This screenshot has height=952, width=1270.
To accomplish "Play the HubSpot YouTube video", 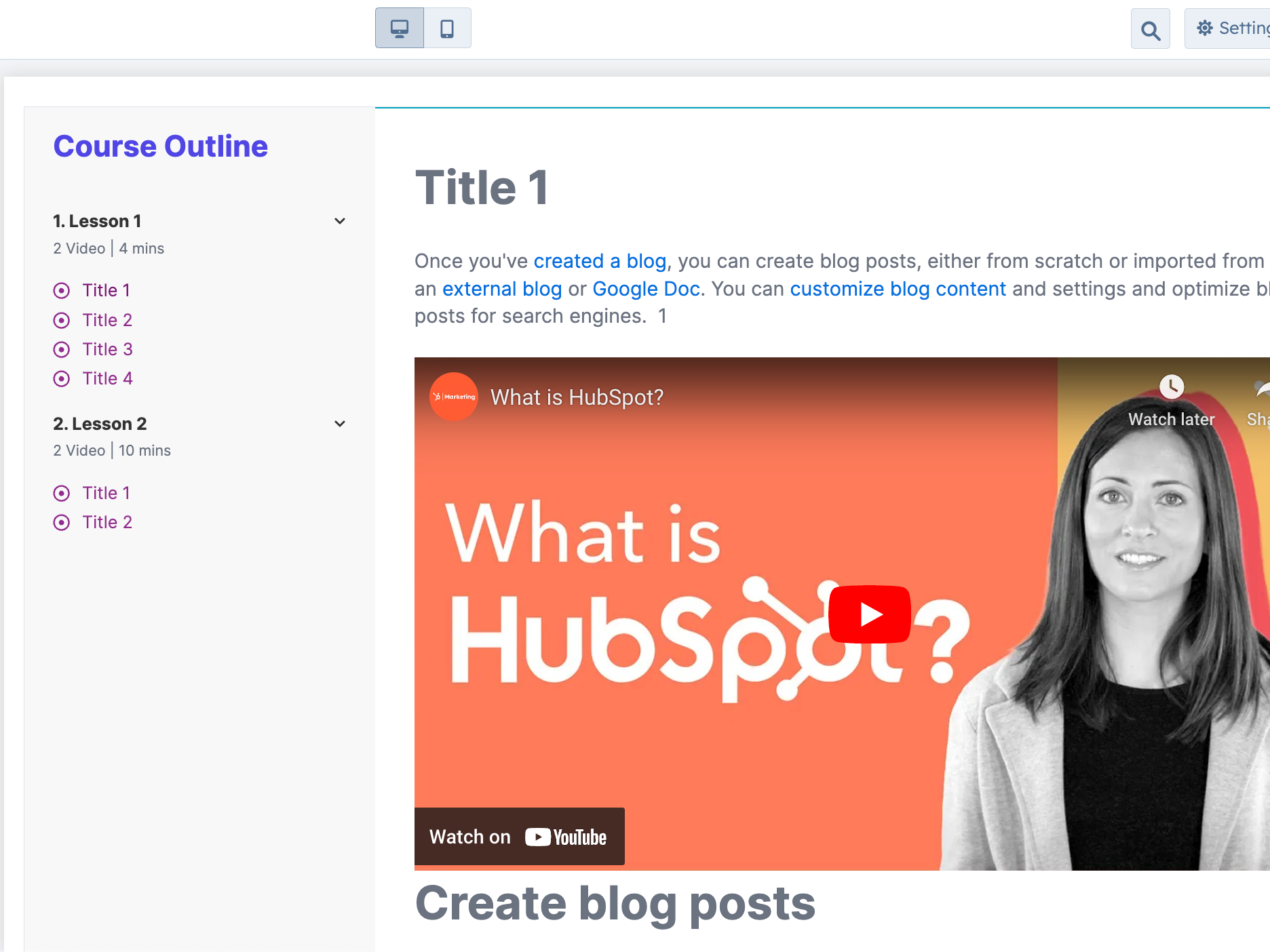I will click(869, 614).
